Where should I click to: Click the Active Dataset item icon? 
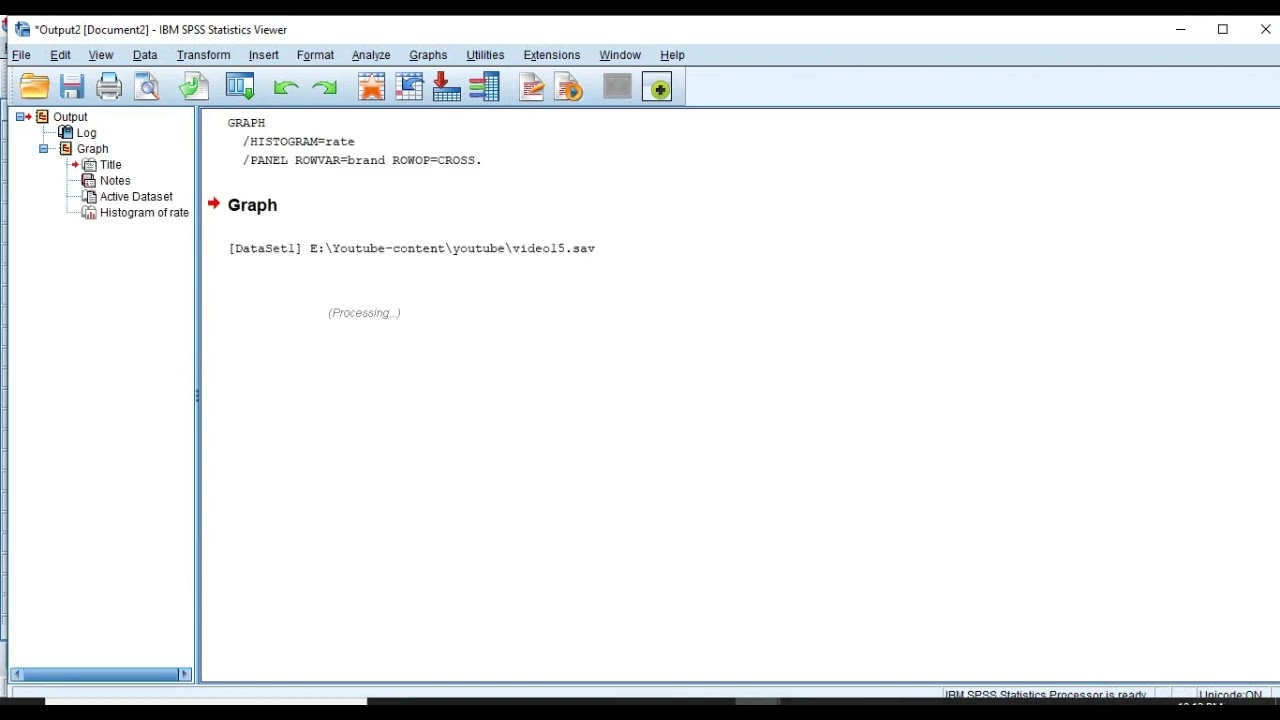click(89, 196)
